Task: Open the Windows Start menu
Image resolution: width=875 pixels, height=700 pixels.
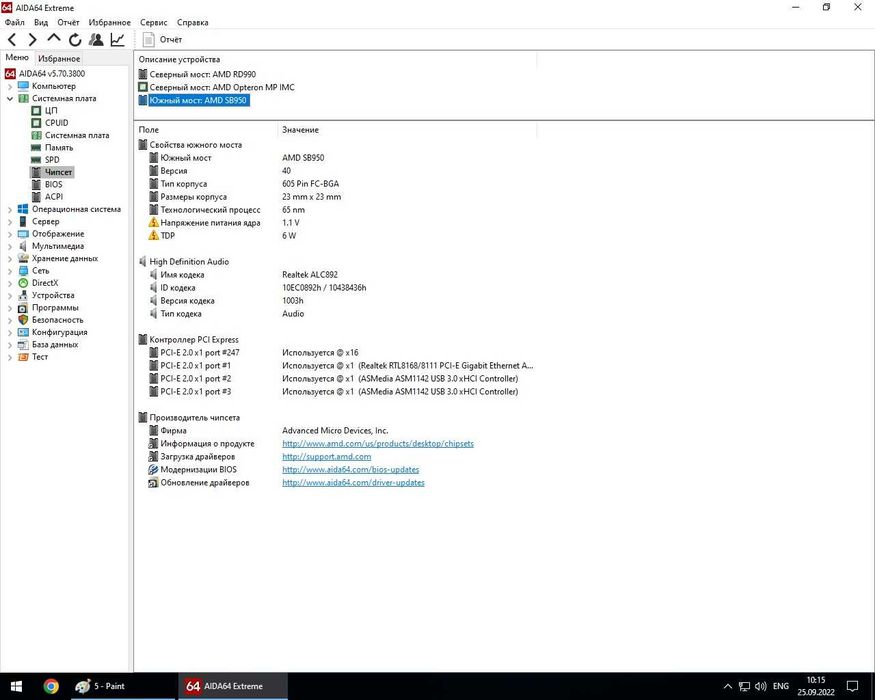Action: point(16,686)
